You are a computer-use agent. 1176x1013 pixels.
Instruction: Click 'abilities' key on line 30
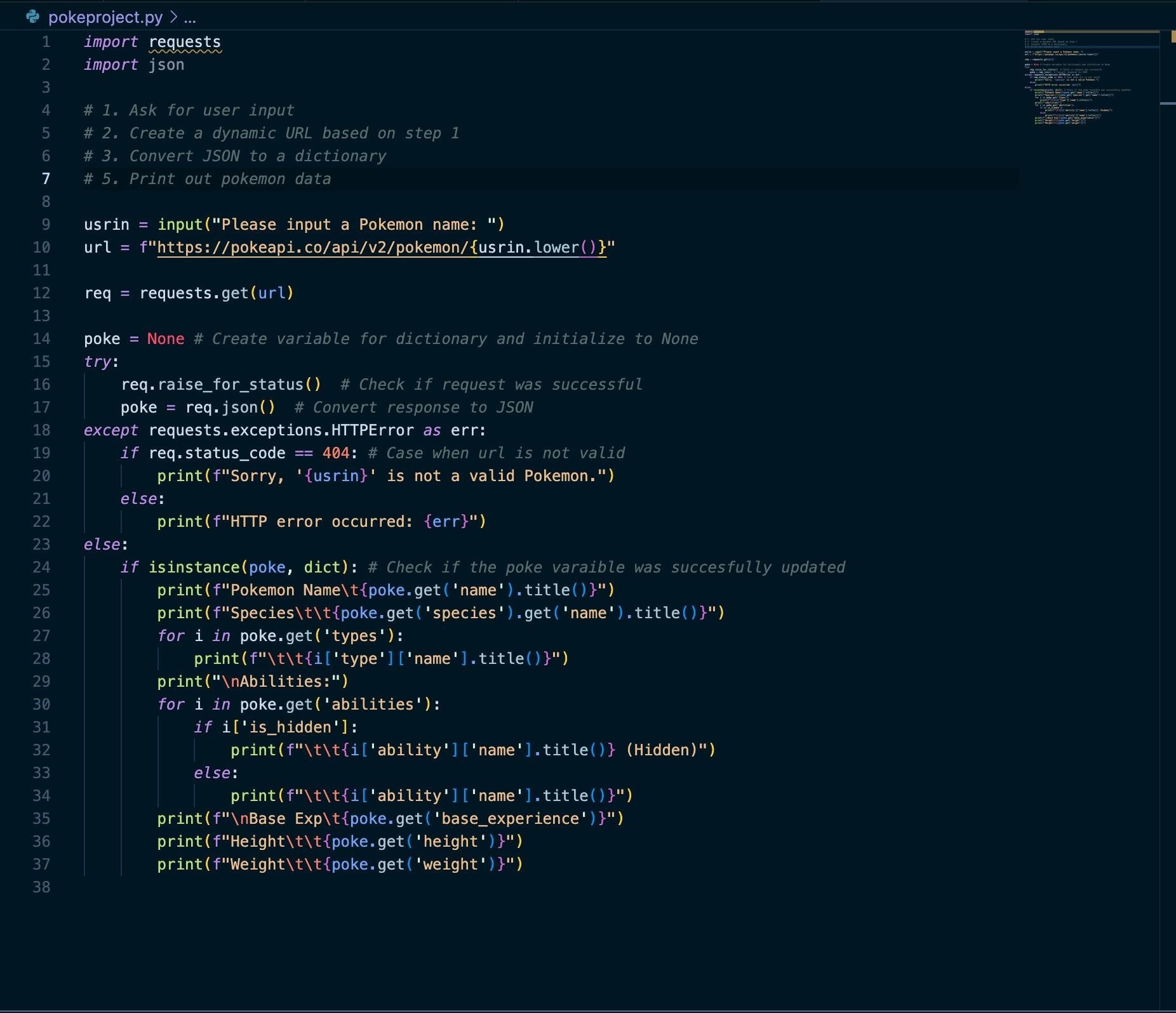[373, 705]
